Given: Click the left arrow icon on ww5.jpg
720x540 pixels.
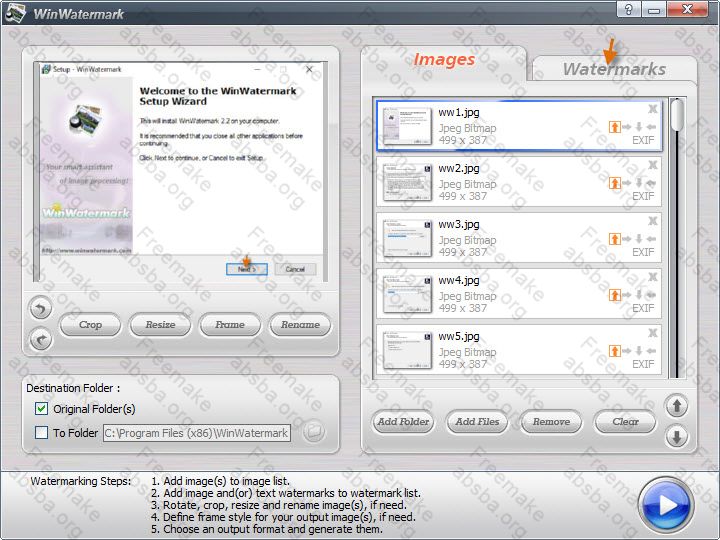Looking at the screenshot, I should [651, 351].
